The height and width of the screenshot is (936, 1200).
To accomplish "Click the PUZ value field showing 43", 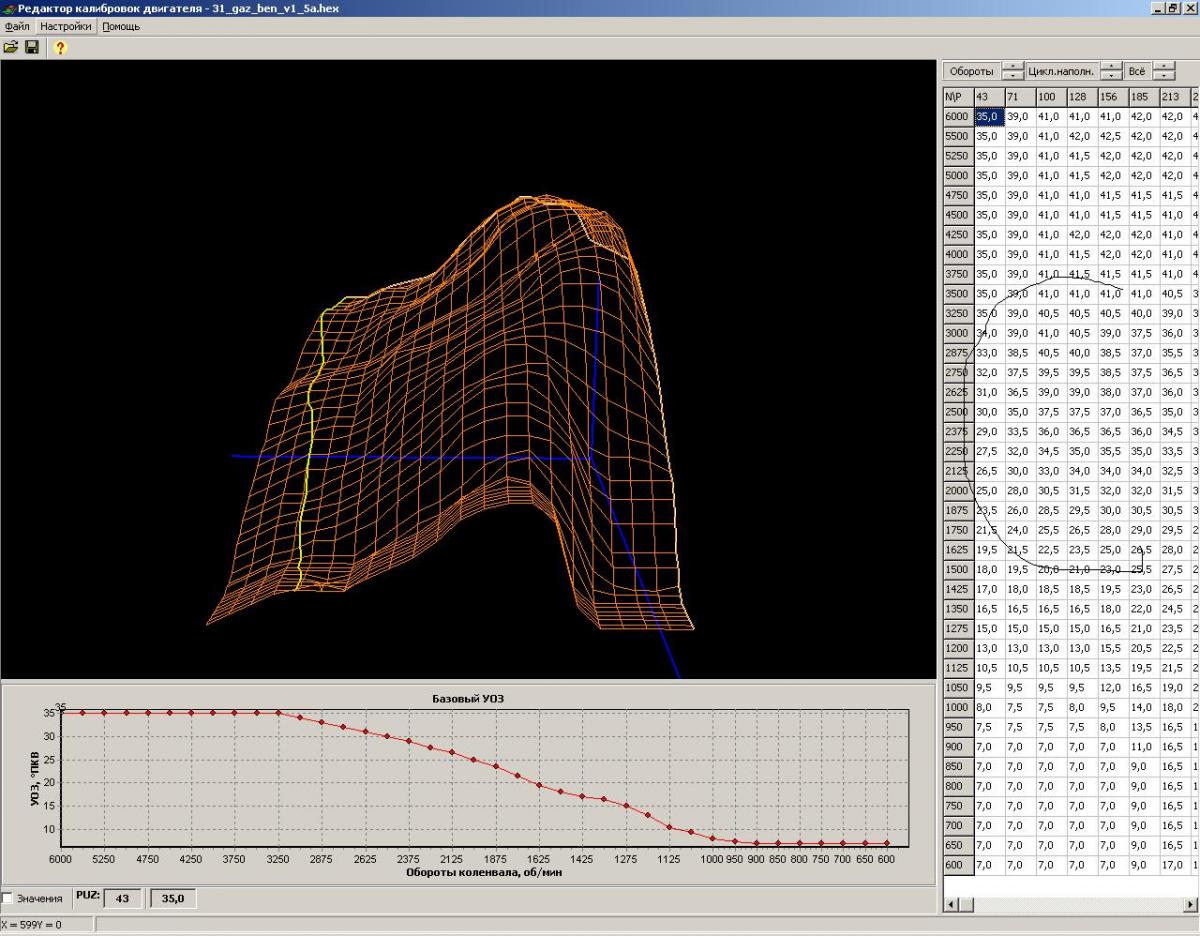I will point(123,898).
